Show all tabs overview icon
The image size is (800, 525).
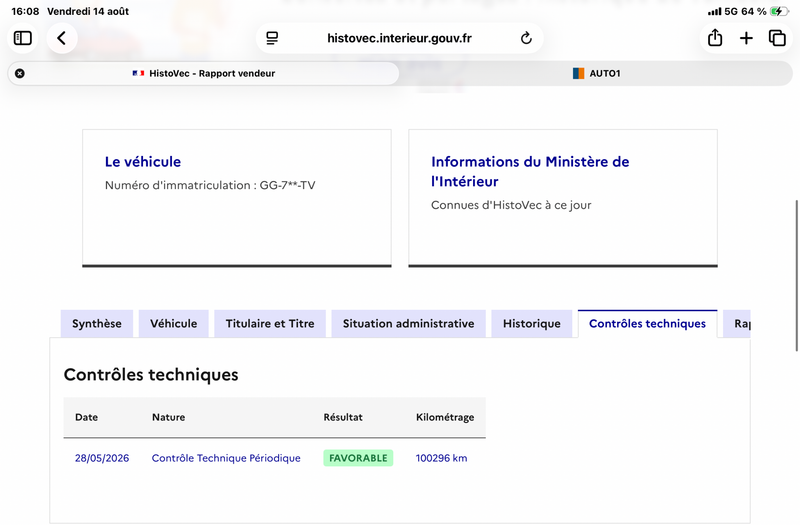coord(777,38)
